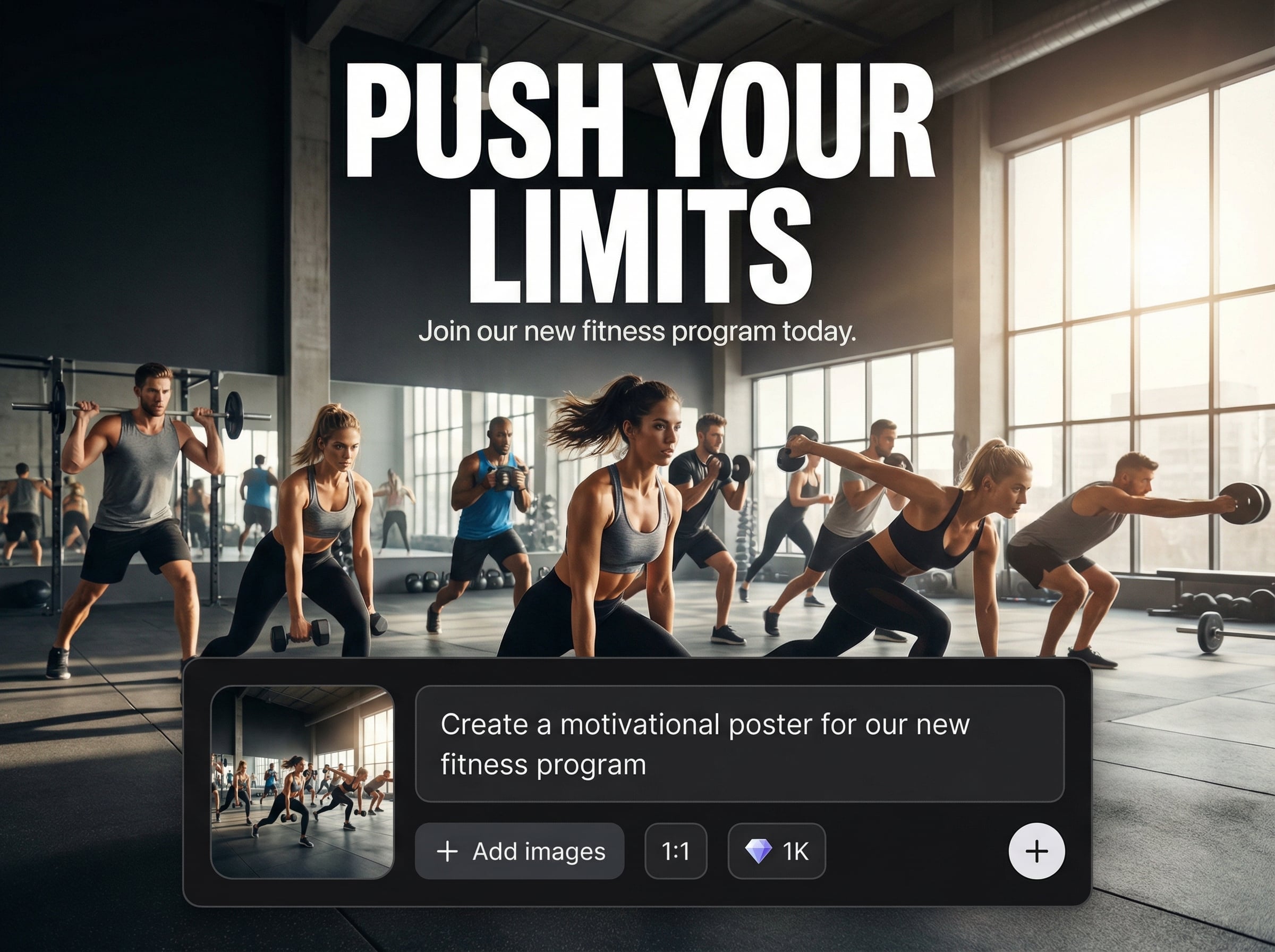
Task: Click the purple diamond icon beside 1K
Action: point(758,851)
